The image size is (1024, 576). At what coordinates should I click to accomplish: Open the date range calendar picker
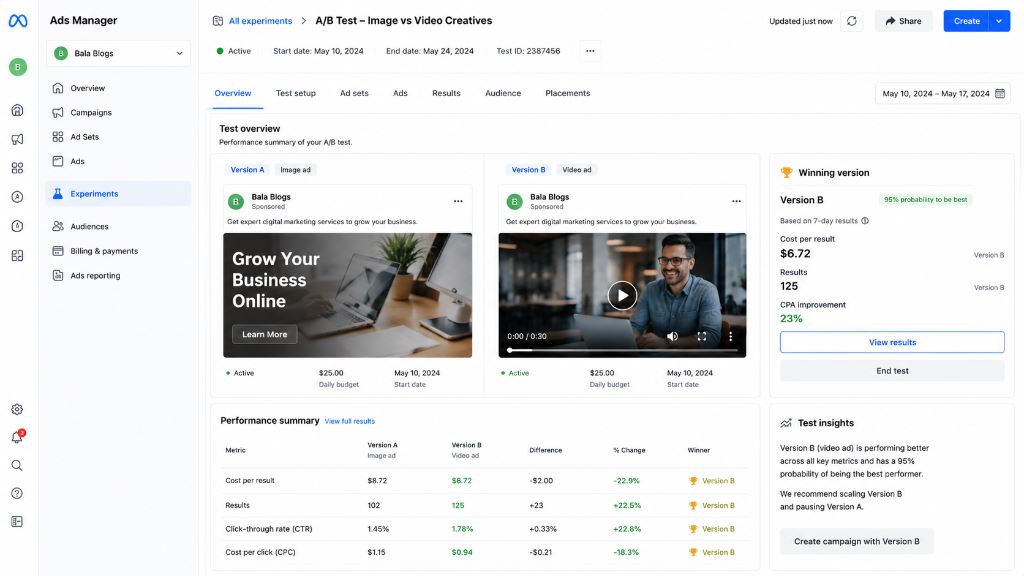(1000, 93)
